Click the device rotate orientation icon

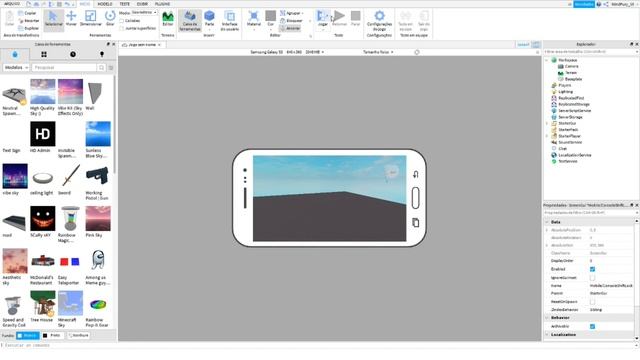click(417, 52)
